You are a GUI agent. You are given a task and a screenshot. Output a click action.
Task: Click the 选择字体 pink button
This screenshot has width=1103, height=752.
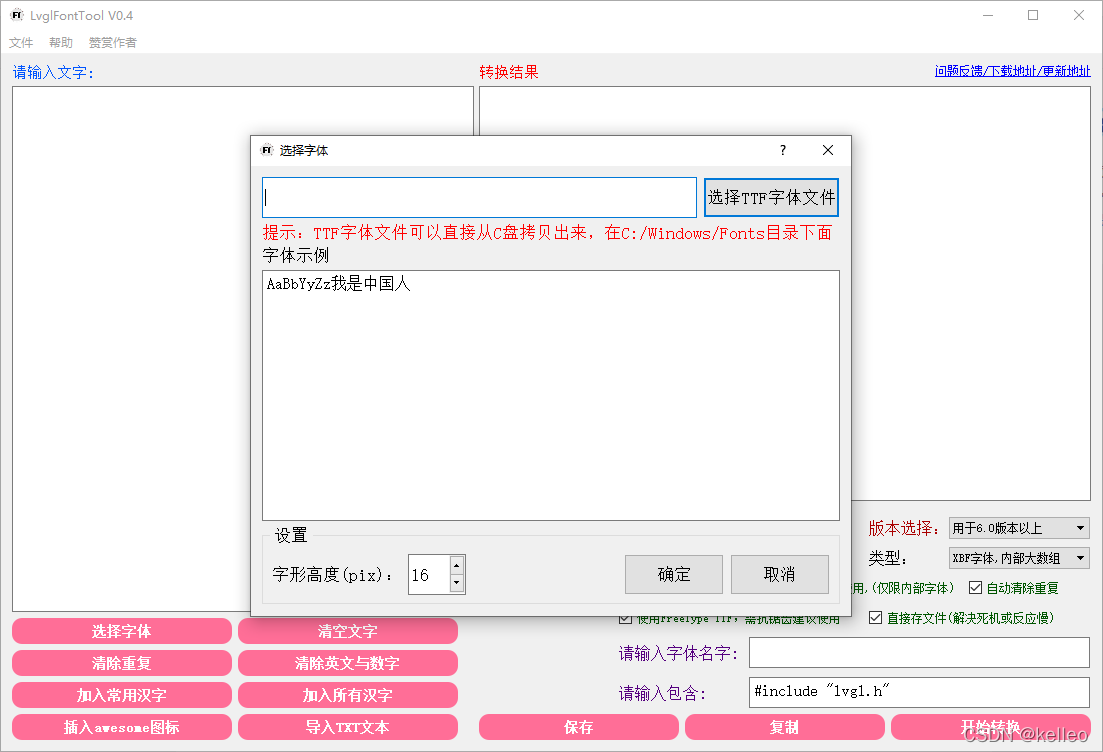pyautogui.click(x=122, y=631)
